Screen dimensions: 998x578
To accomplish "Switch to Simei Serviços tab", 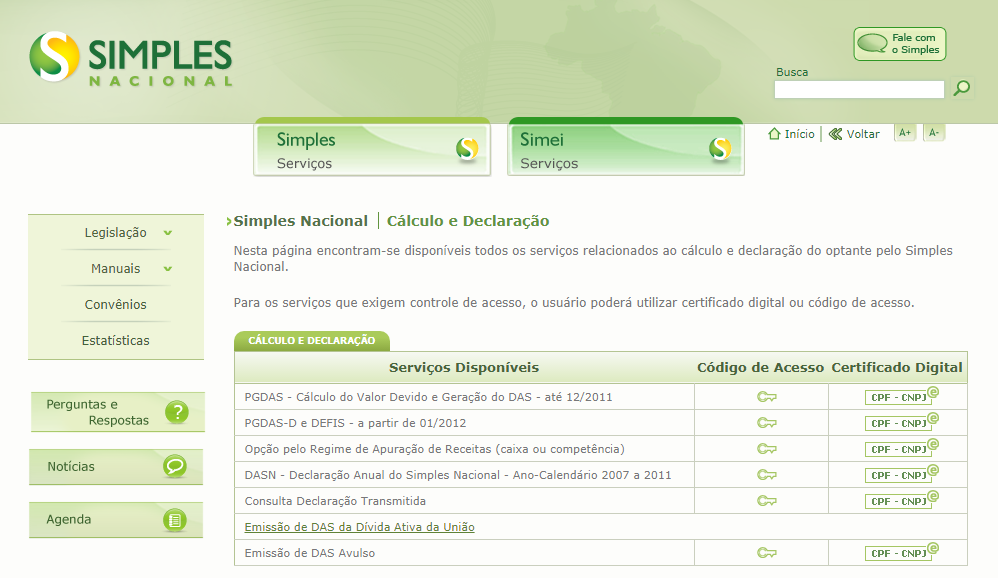I will coord(625,146).
